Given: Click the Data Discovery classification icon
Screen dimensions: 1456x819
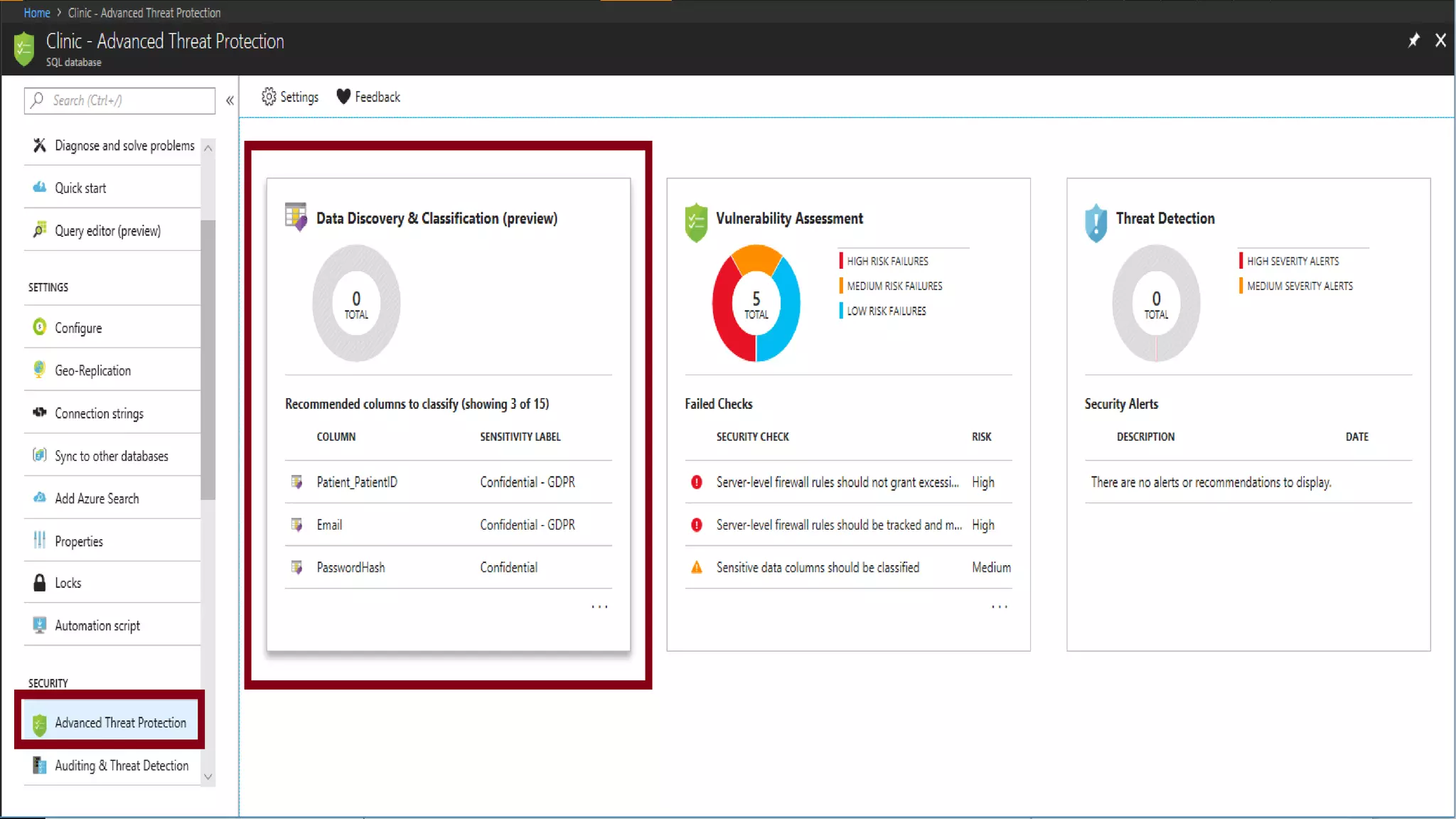Looking at the screenshot, I should click(296, 216).
